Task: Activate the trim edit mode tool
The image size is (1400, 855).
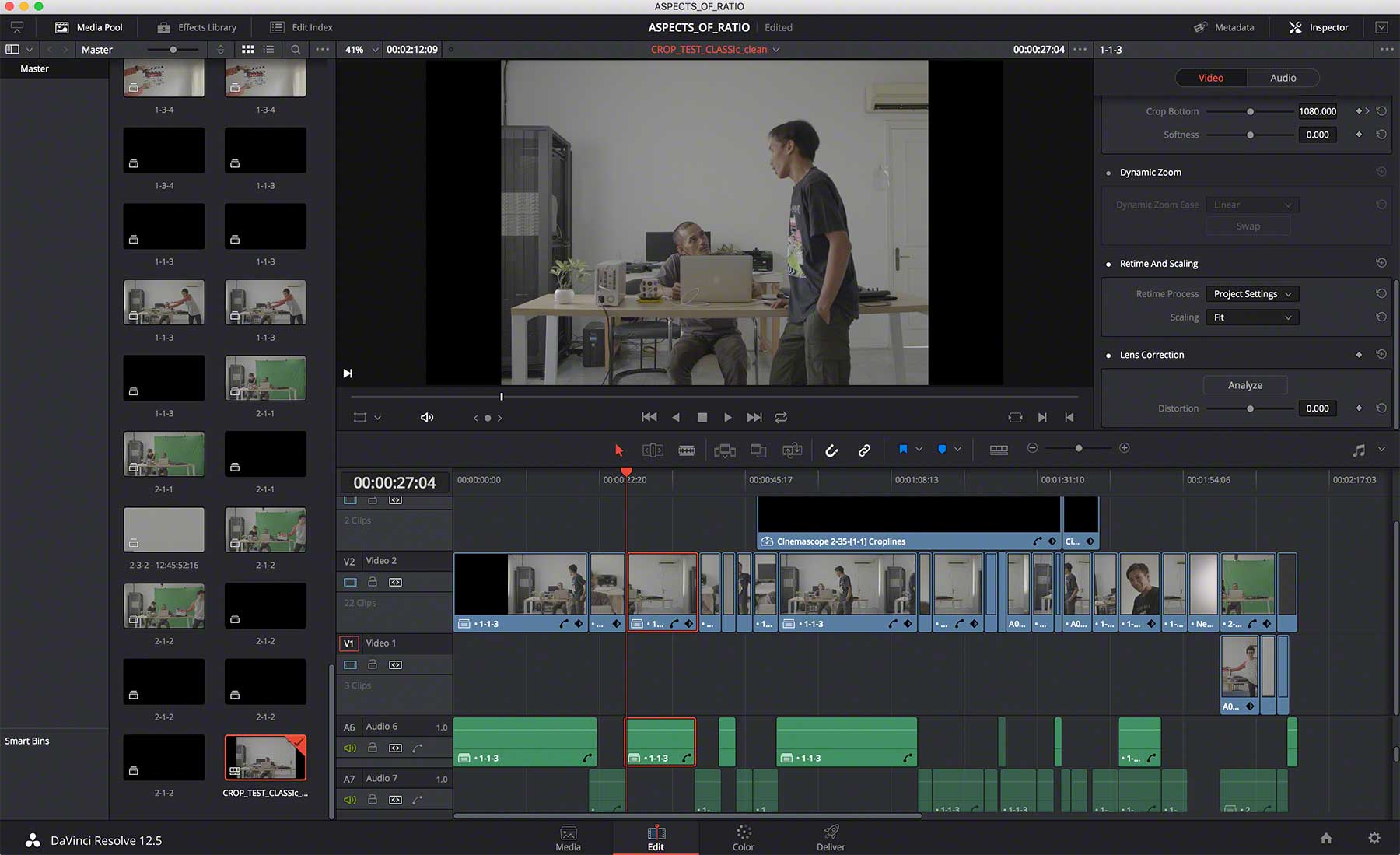Action: pyautogui.click(x=653, y=450)
